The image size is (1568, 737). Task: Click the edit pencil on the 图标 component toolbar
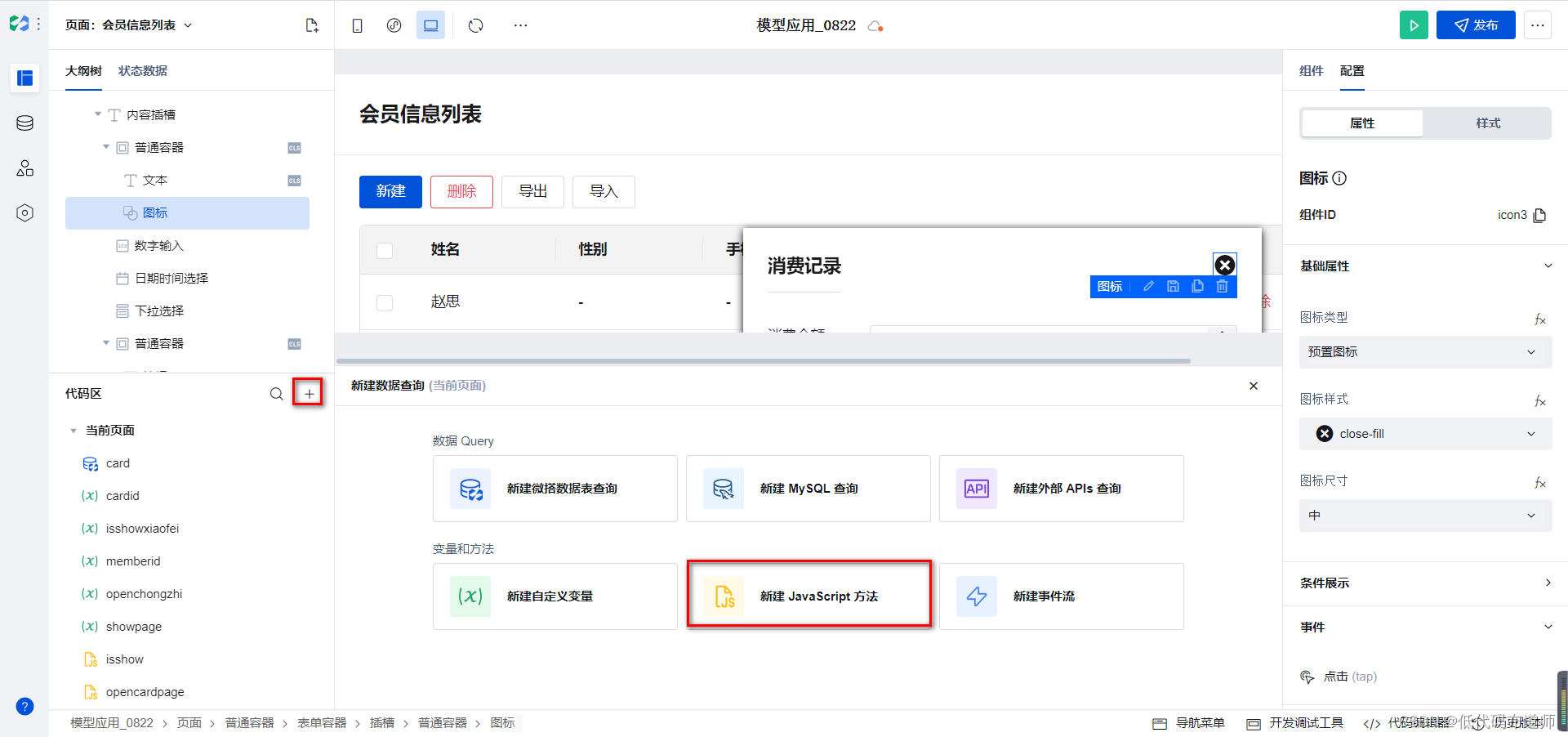(x=1148, y=287)
